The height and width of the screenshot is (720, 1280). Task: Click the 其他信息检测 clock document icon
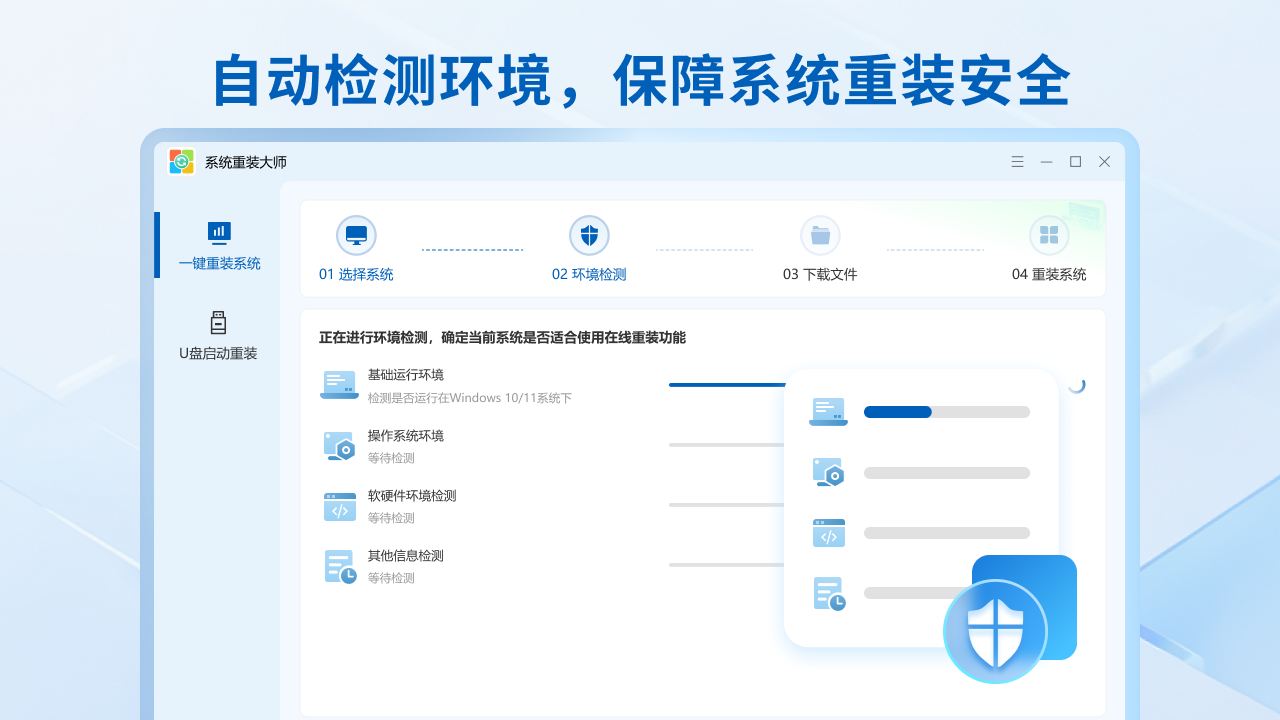click(x=339, y=565)
